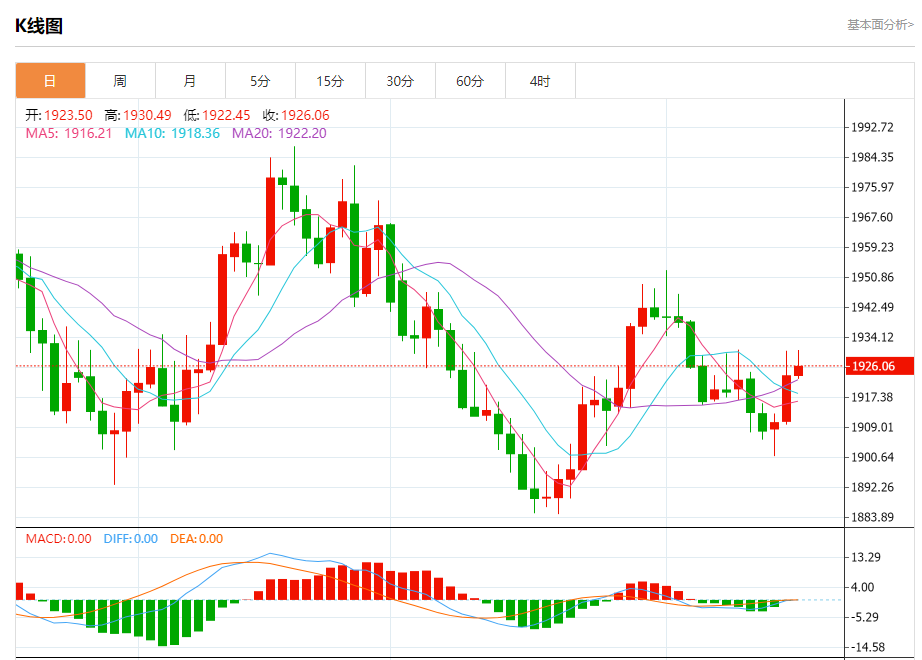Click the 1909.01 price axis label

coord(873,428)
